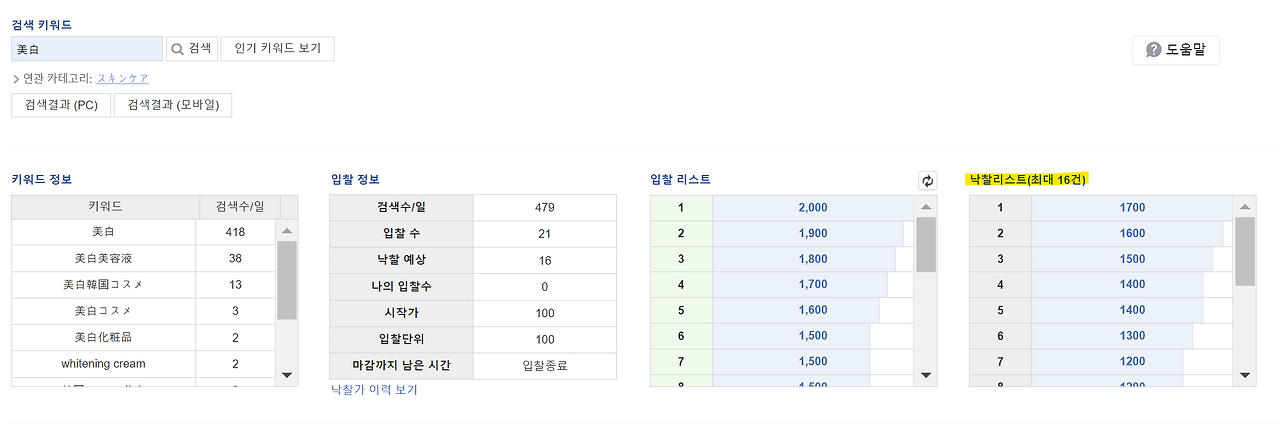Click the 입찰 리스트 scrollbar thumb

click(926, 245)
